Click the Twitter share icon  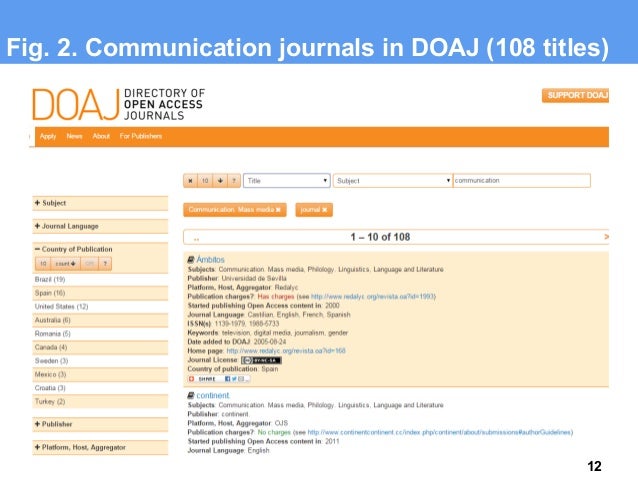click(x=234, y=379)
